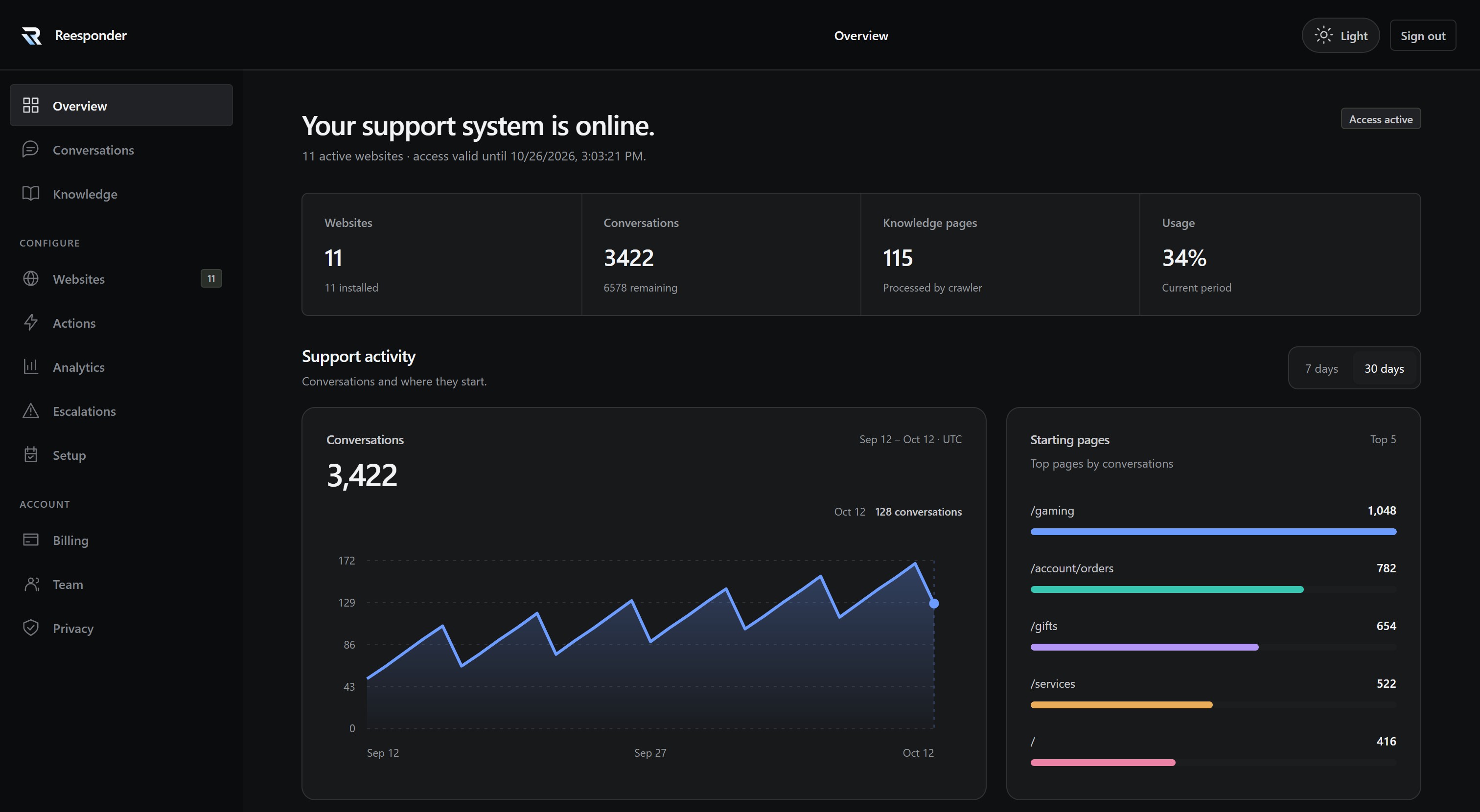Click the Knowledge pages stat card
The width and height of the screenshot is (1480, 812).
click(1000, 254)
